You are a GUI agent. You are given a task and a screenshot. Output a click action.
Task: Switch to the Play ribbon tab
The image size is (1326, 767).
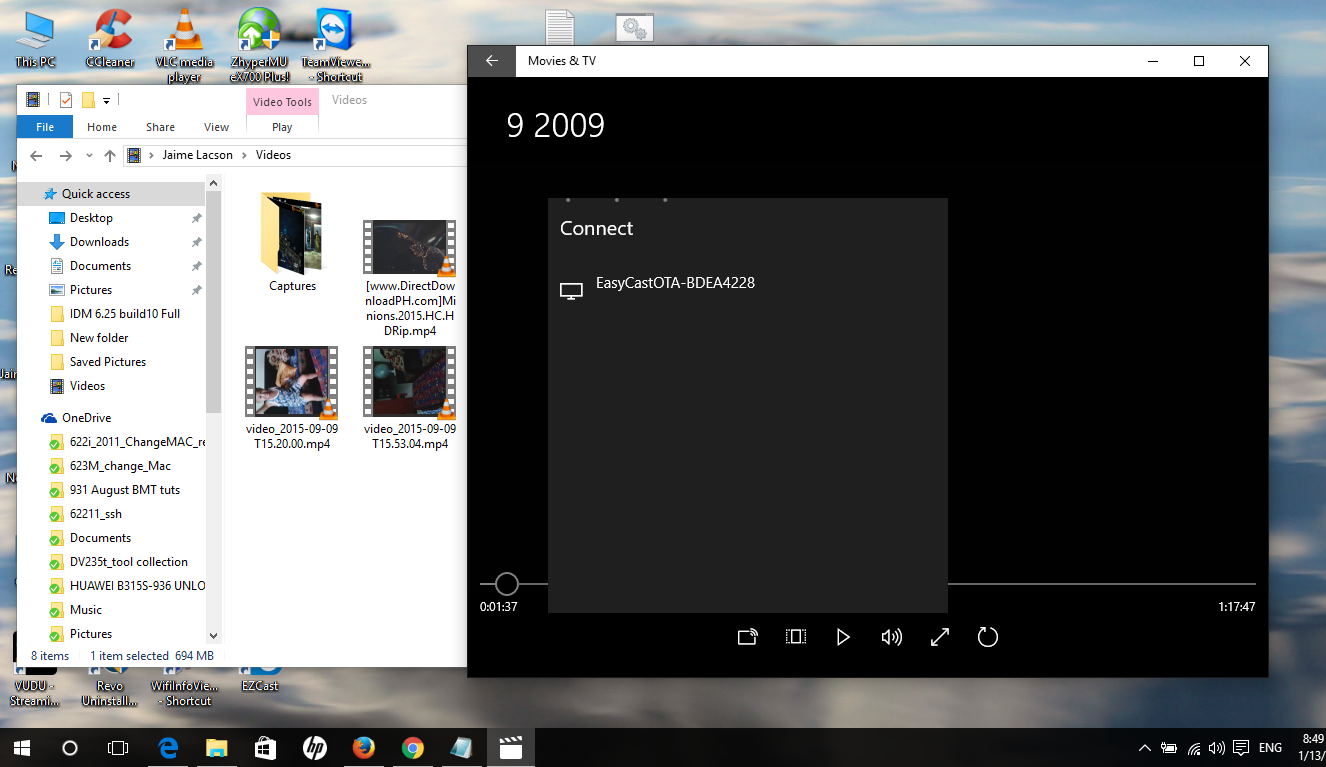(x=281, y=127)
